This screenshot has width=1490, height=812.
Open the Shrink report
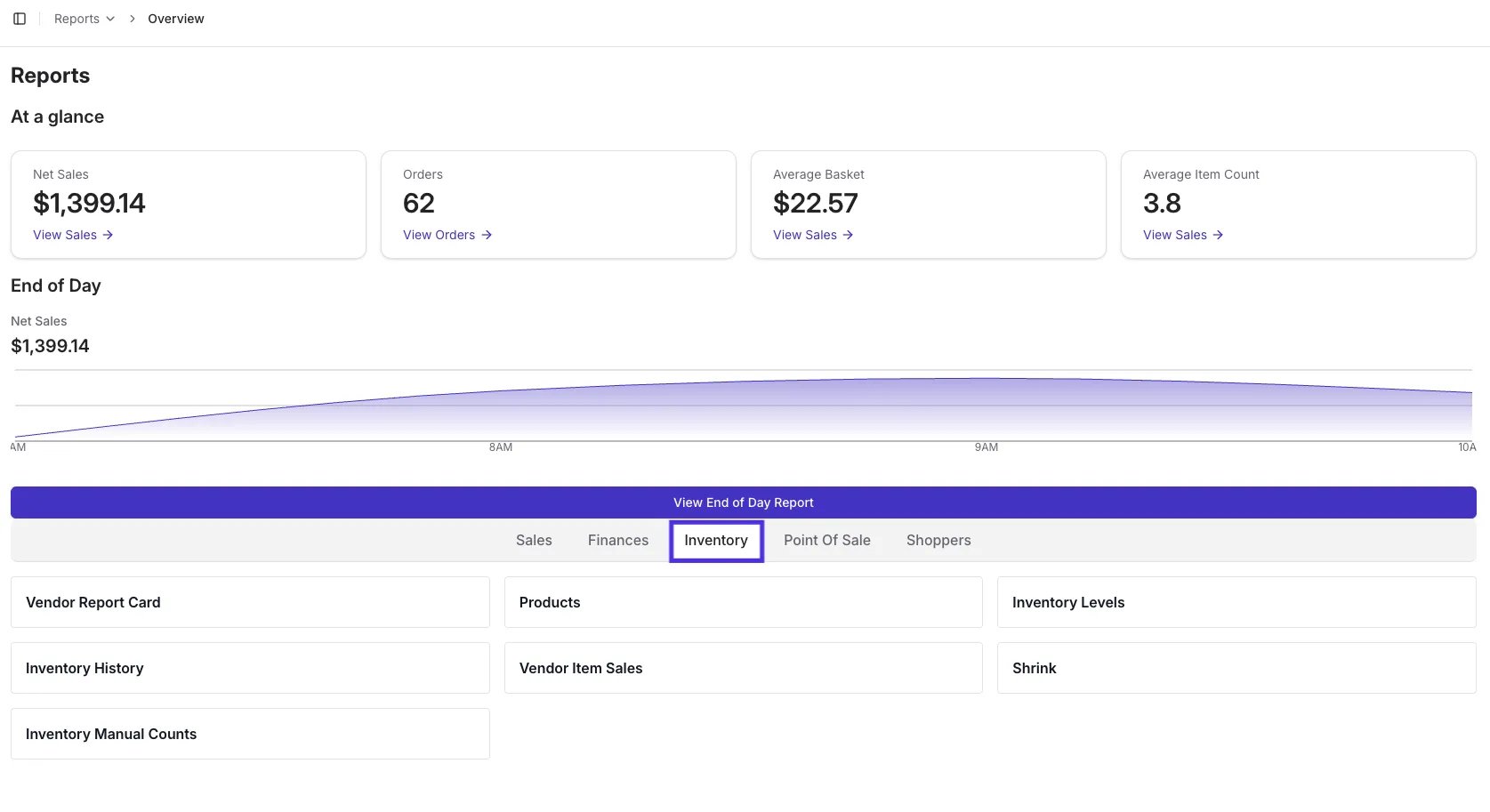point(1236,668)
